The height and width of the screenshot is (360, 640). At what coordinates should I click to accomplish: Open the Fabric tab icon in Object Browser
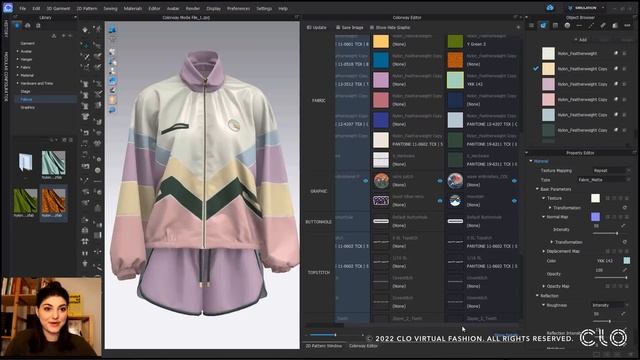pos(543,25)
